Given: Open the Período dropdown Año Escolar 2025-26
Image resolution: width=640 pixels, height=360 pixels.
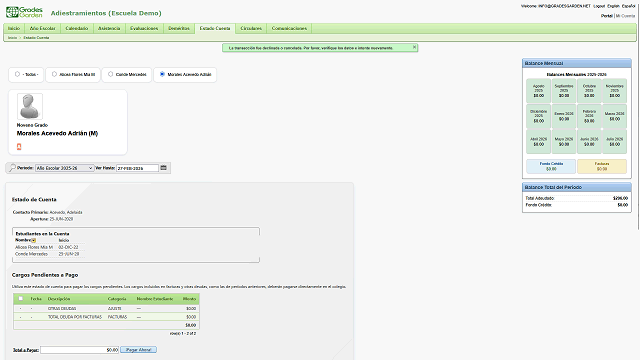Looking at the screenshot, I should click(x=64, y=168).
